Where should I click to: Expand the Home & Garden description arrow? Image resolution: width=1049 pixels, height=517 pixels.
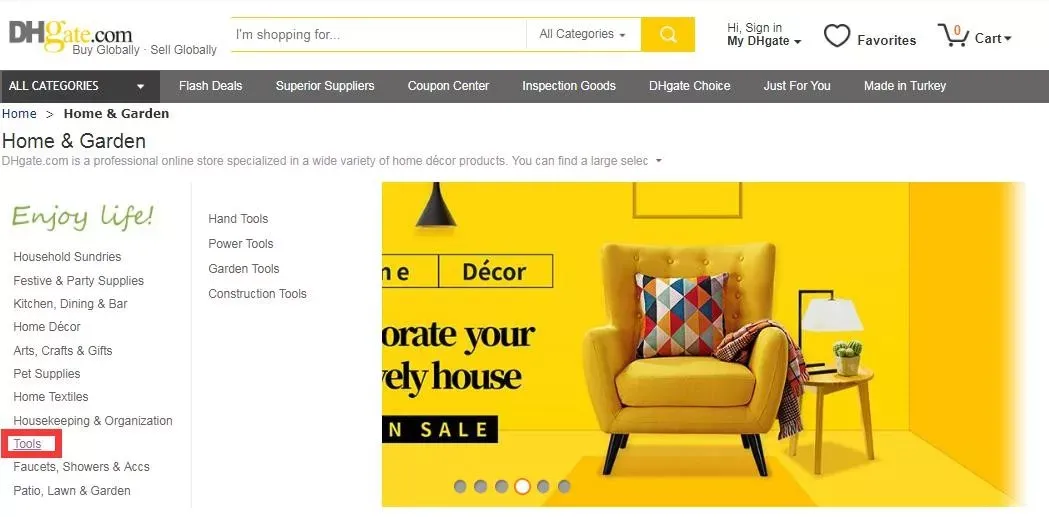(658, 161)
